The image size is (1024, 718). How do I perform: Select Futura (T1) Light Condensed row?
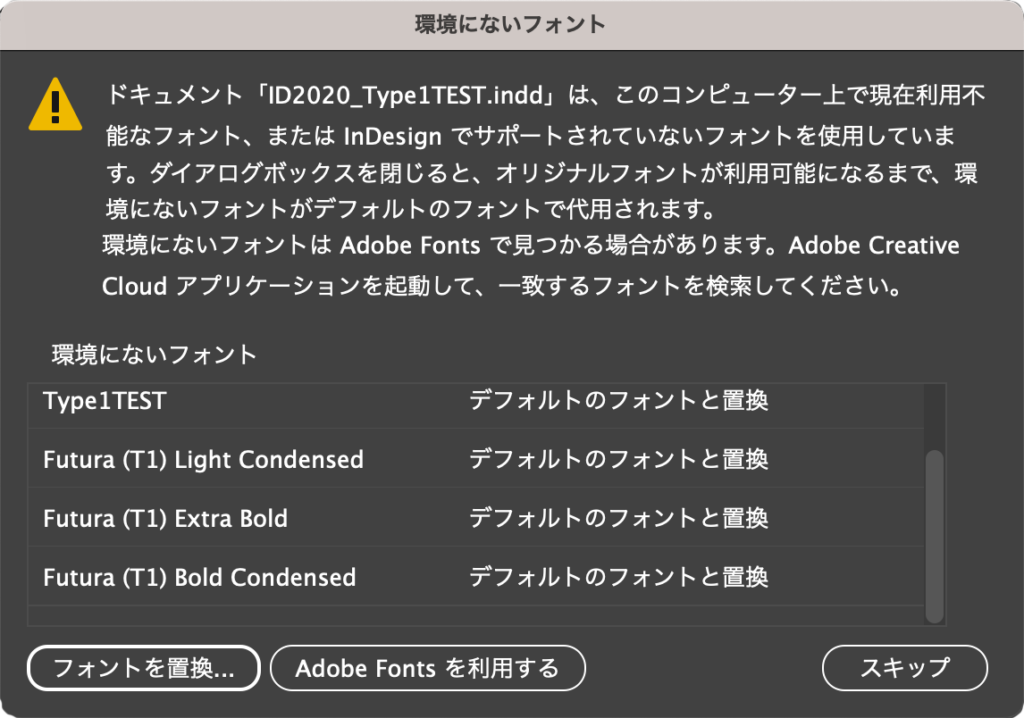[203, 460]
